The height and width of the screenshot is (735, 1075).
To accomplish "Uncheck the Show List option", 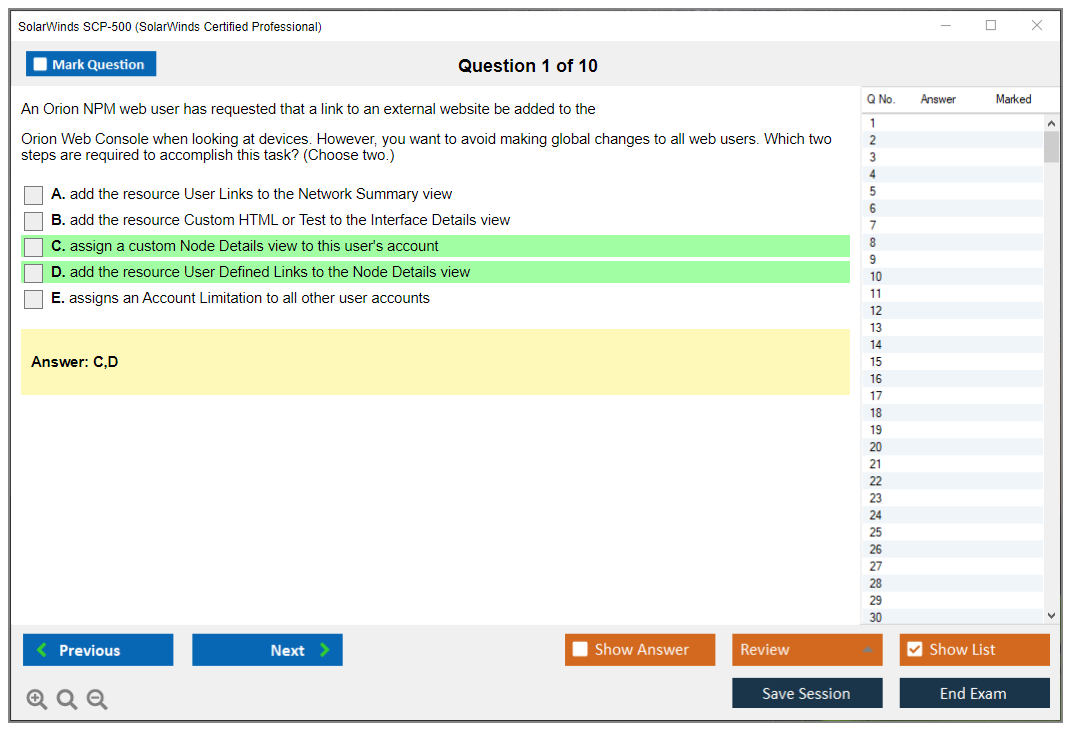I will [x=914, y=650].
